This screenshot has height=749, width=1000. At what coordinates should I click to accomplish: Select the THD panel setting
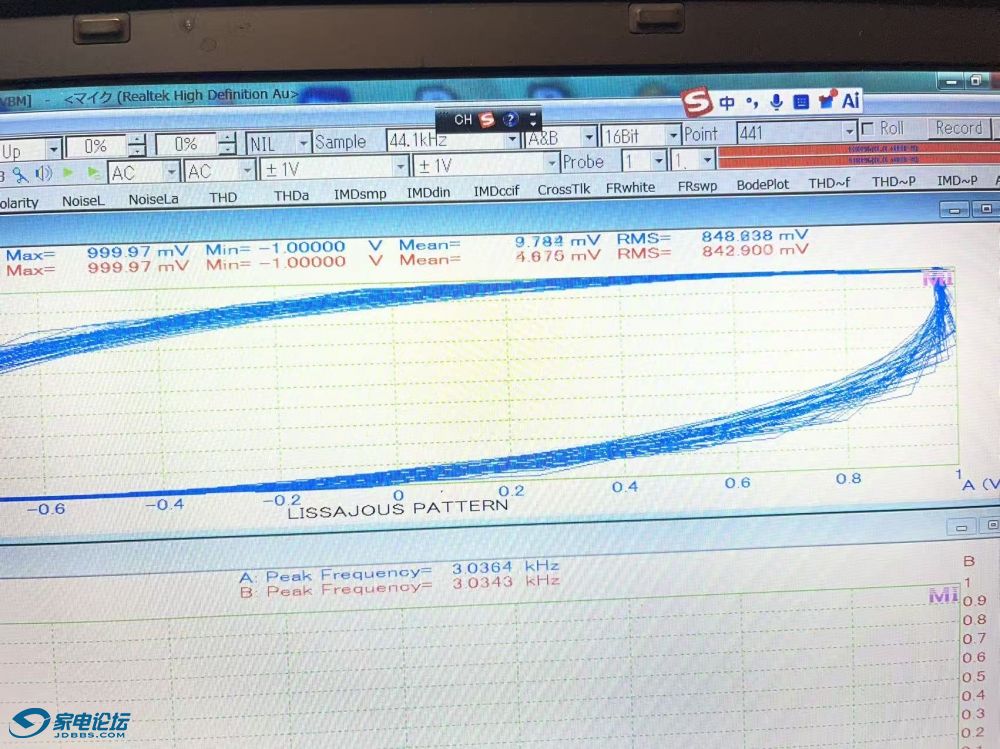pyautogui.click(x=223, y=198)
